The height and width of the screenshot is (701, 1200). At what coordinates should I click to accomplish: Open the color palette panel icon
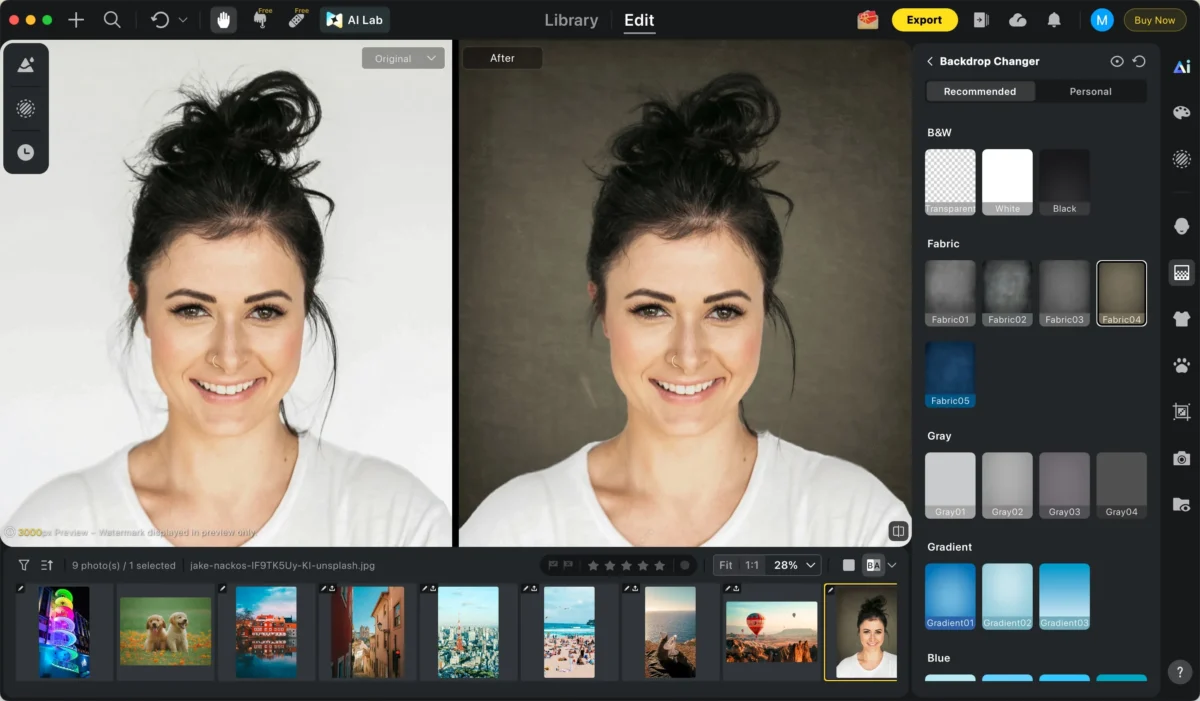1181,113
